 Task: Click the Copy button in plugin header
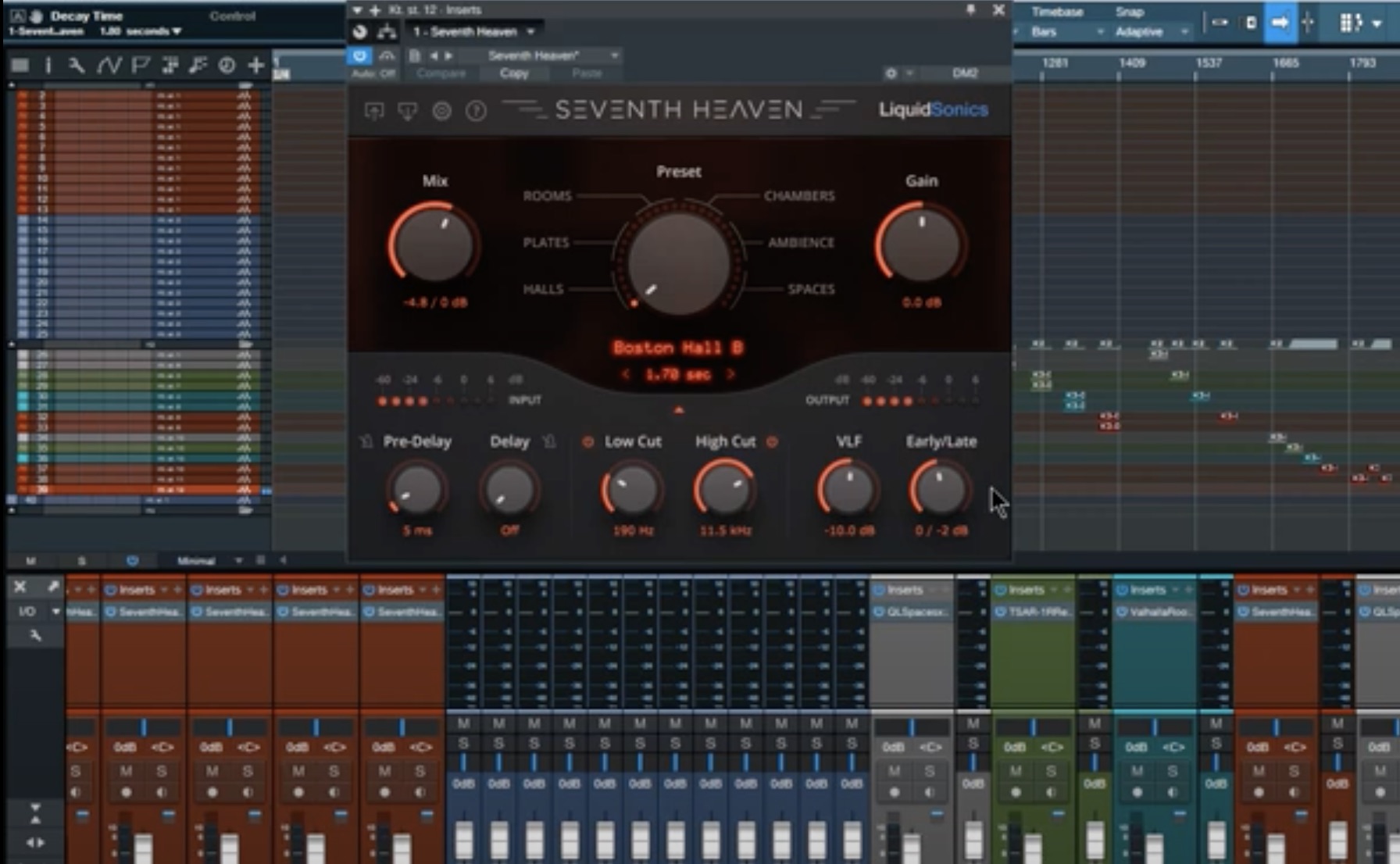(x=514, y=73)
